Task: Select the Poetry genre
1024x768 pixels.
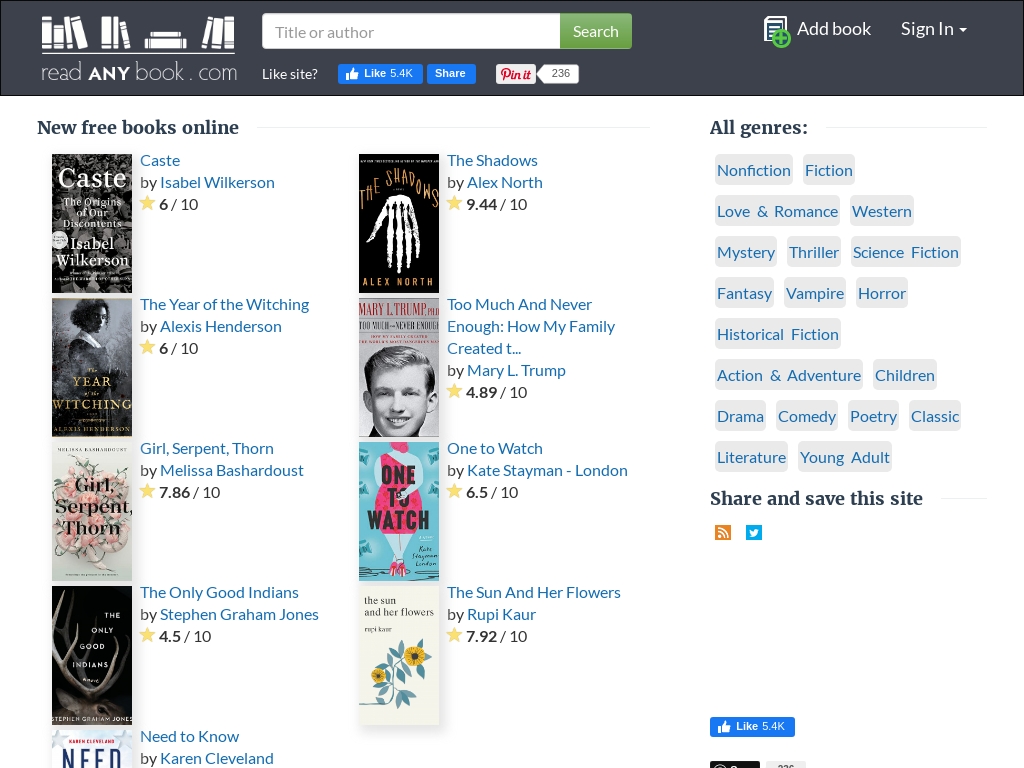Action: 874,417
